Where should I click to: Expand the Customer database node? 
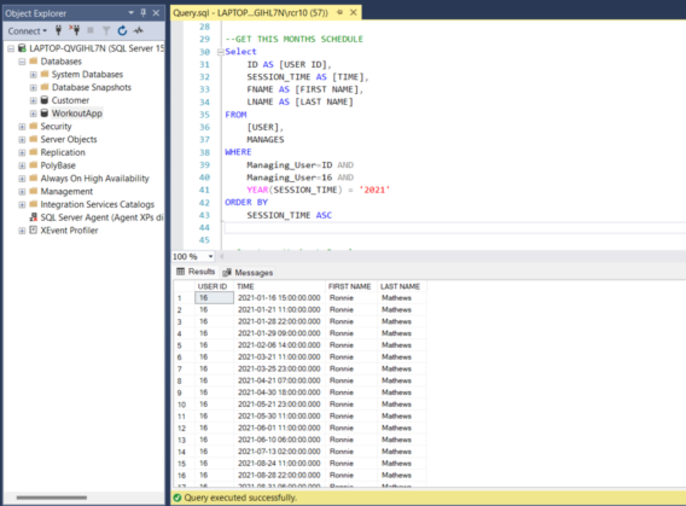coord(33,101)
